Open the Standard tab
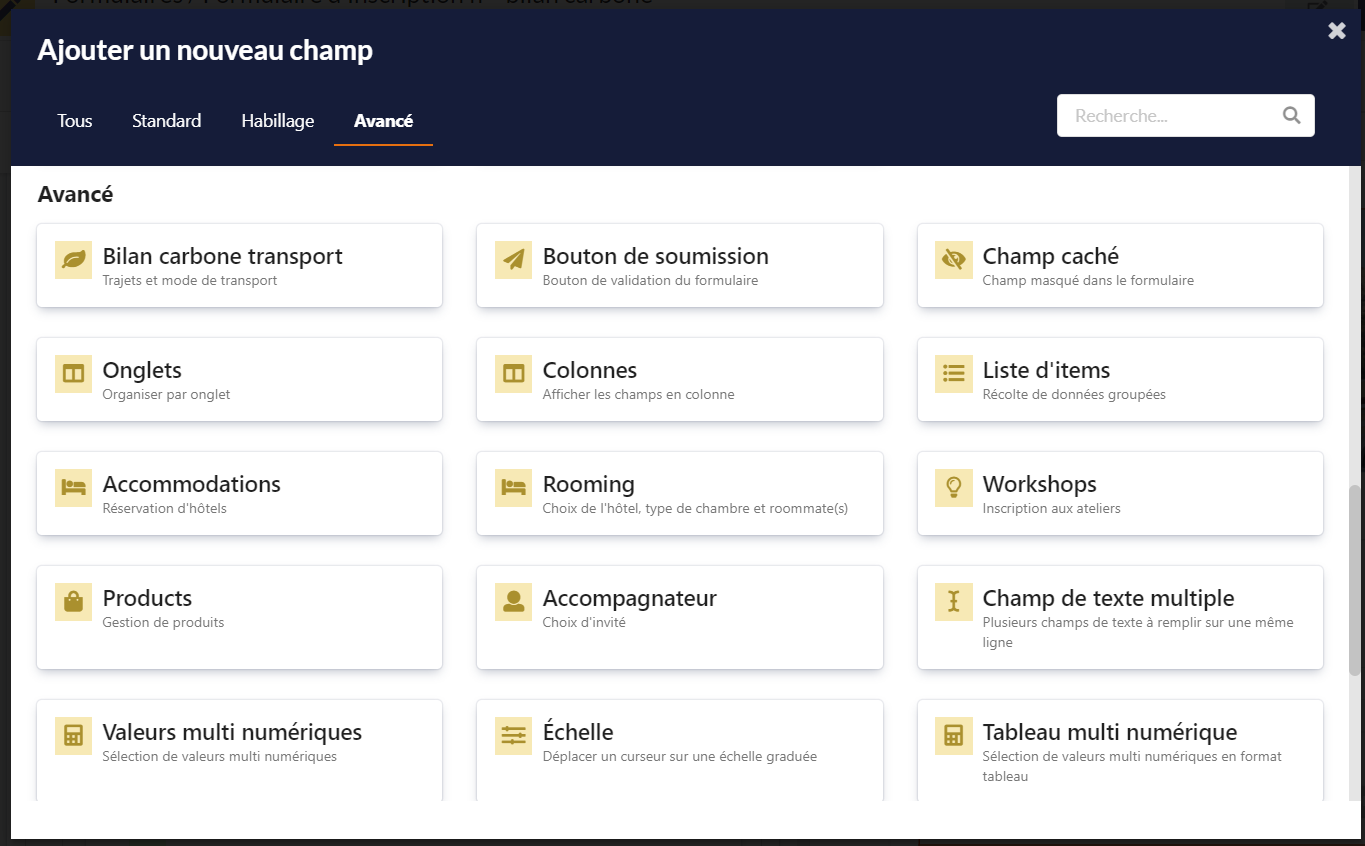1365x846 pixels. point(166,121)
